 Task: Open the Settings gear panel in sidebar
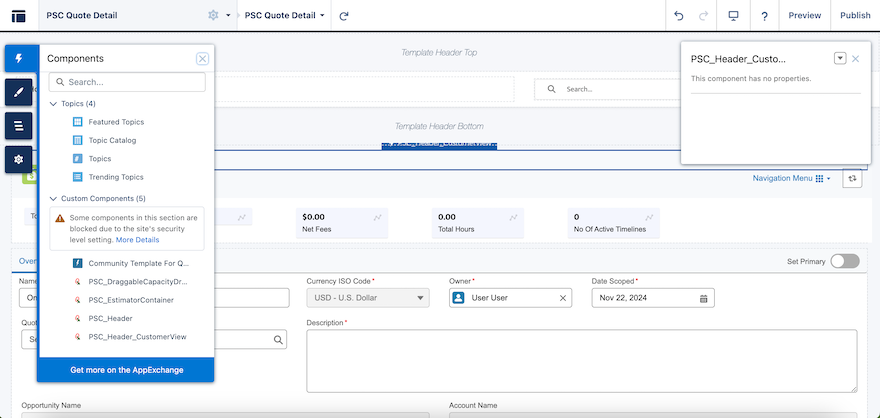pos(19,160)
